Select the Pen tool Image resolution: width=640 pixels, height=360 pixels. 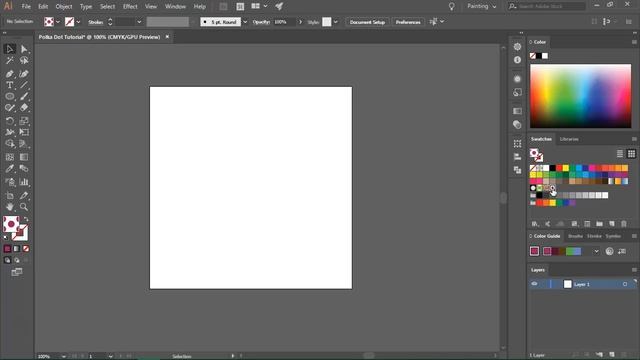coord(9,74)
